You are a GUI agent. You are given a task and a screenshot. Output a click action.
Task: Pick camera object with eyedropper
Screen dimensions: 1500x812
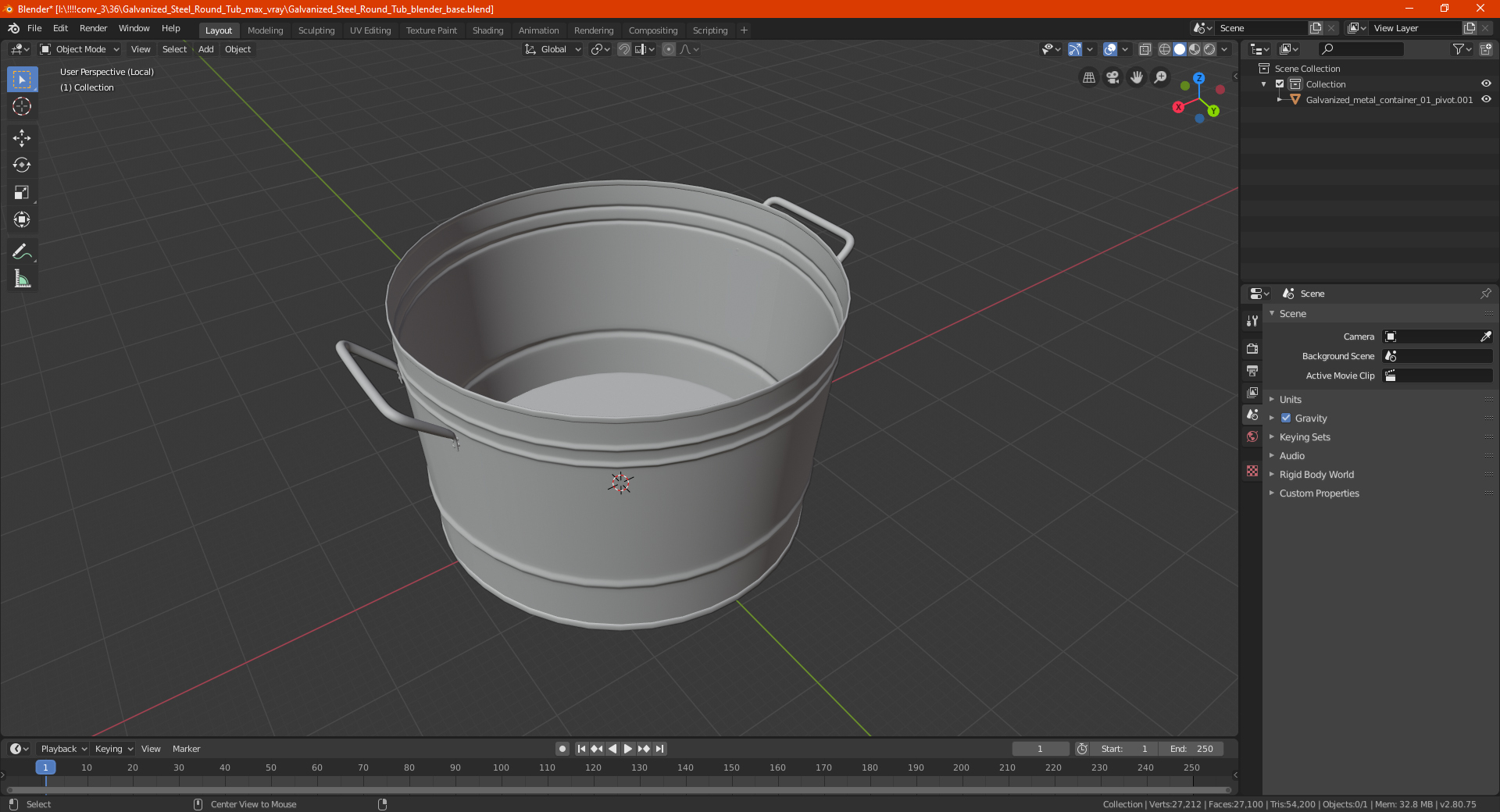point(1485,337)
